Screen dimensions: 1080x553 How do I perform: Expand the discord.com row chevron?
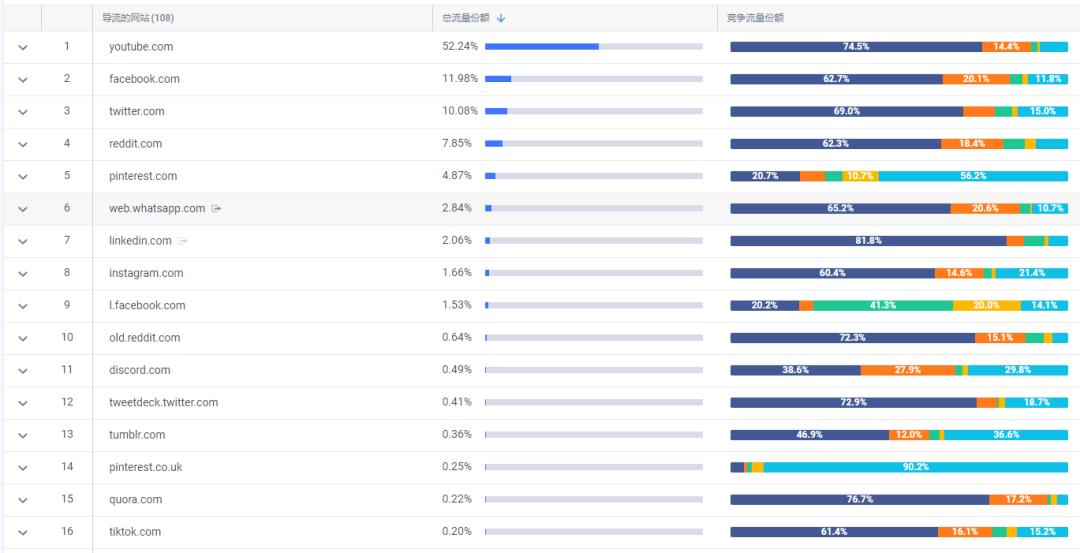pyautogui.click(x=23, y=371)
